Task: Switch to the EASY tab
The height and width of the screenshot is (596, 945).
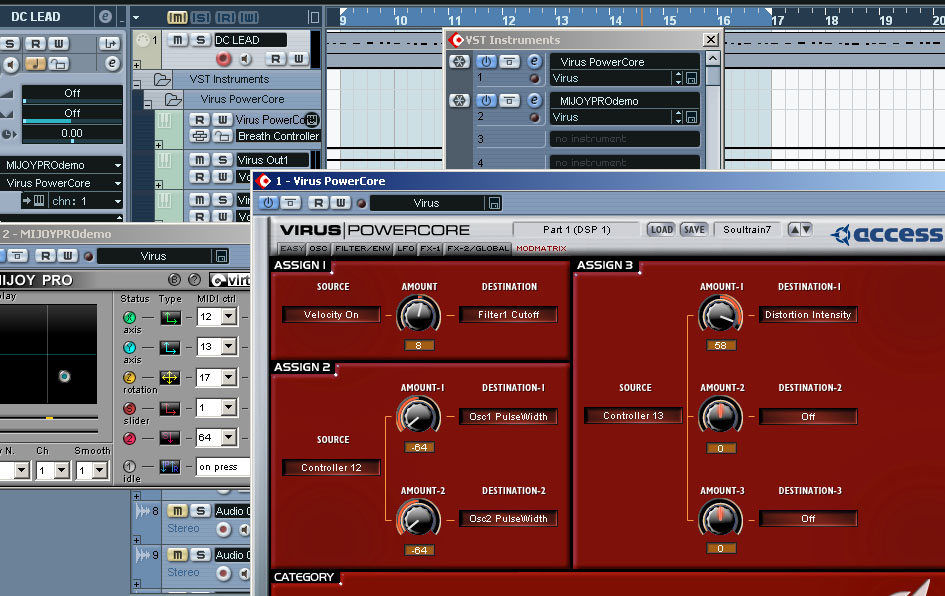Action: click(x=292, y=248)
